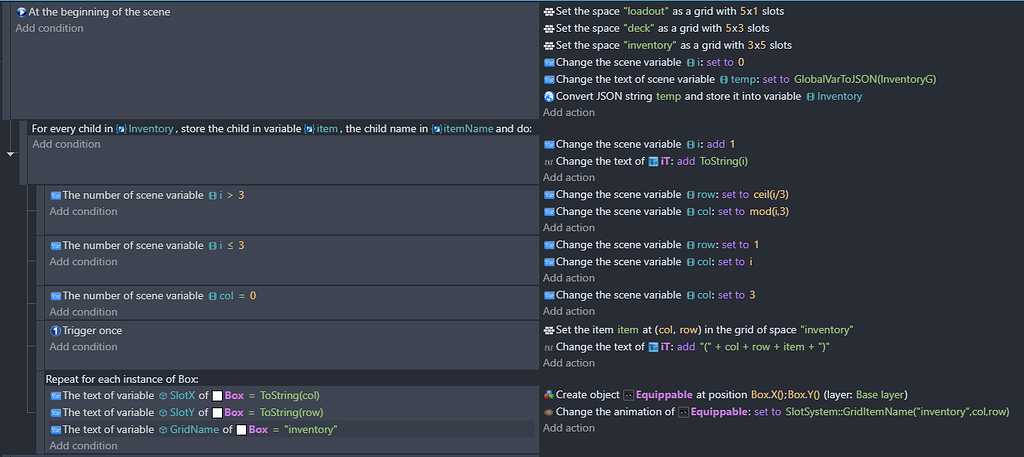Screen dimensions: 1024x457
Task: Click the 'GlobalVarToJSON(InventoryG)' expression
Action: pyautogui.click(x=865, y=80)
